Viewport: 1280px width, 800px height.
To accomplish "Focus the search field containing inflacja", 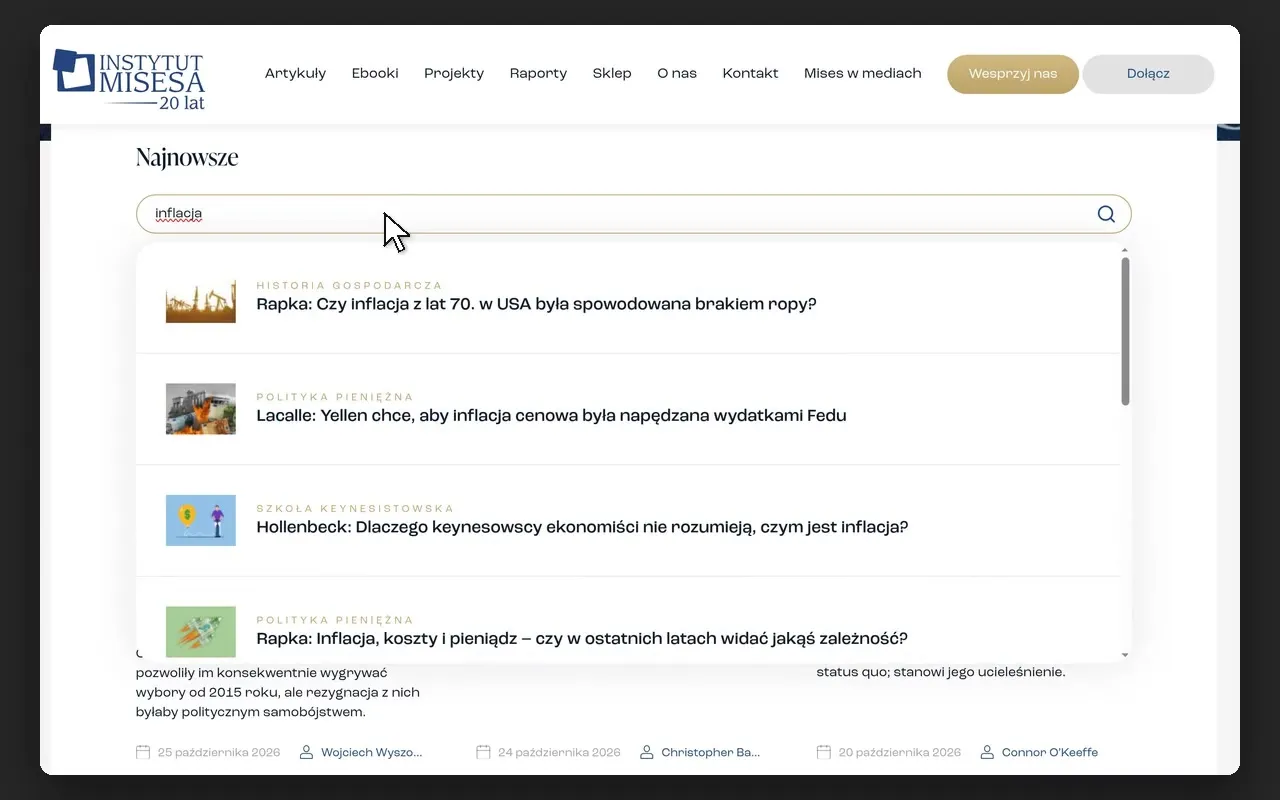I will 633,214.
